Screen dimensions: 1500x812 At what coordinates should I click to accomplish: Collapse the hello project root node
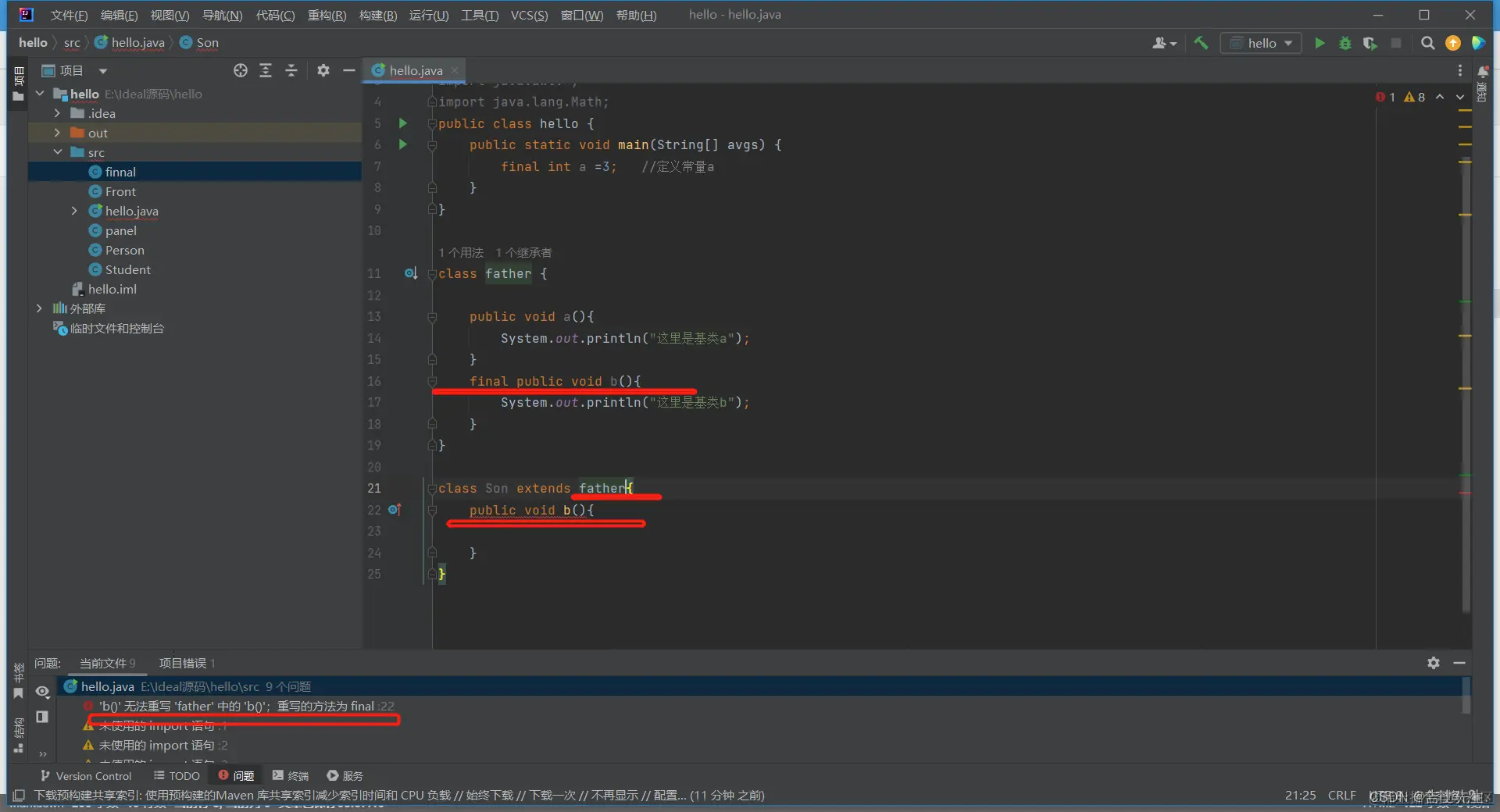click(x=40, y=94)
